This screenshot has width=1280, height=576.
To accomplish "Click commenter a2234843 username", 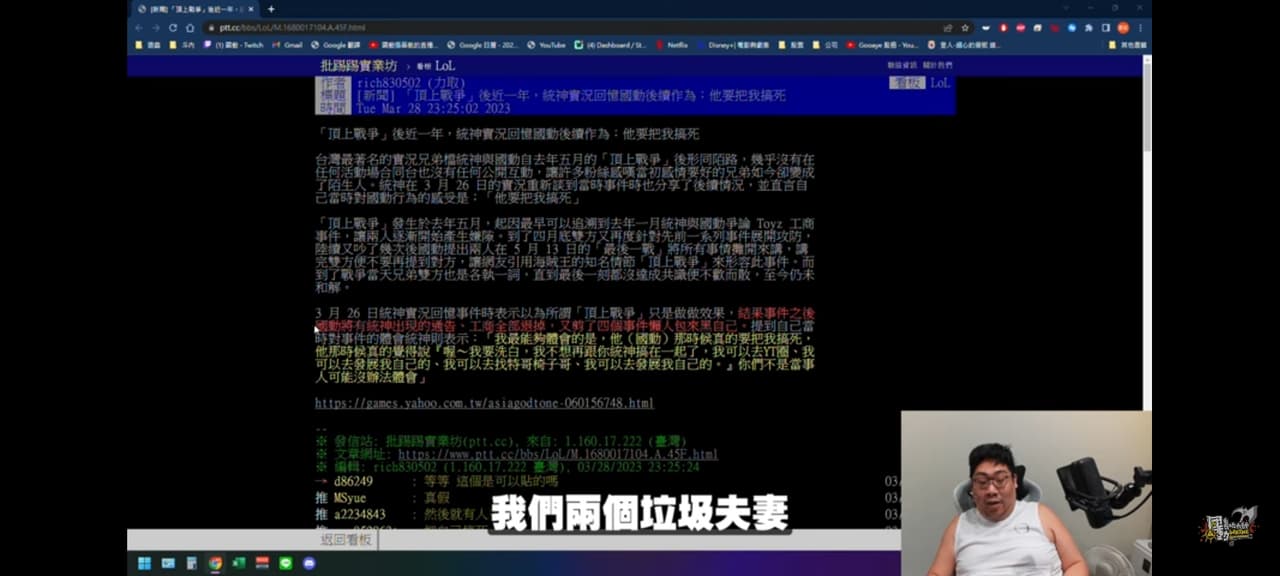I will click(359, 514).
